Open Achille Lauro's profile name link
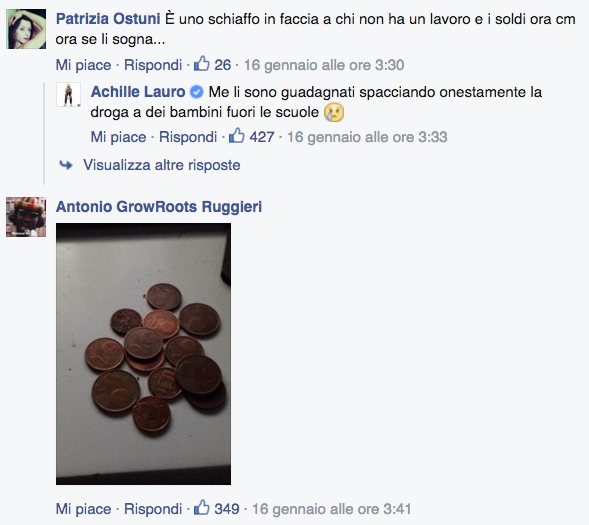The image size is (589, 525). 138,92
